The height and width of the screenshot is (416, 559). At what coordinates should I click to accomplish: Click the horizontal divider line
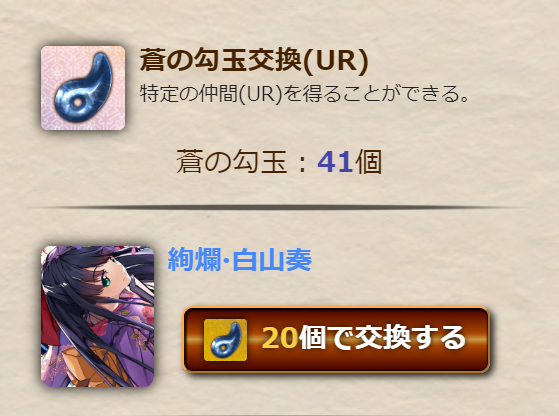coord(280,207)
